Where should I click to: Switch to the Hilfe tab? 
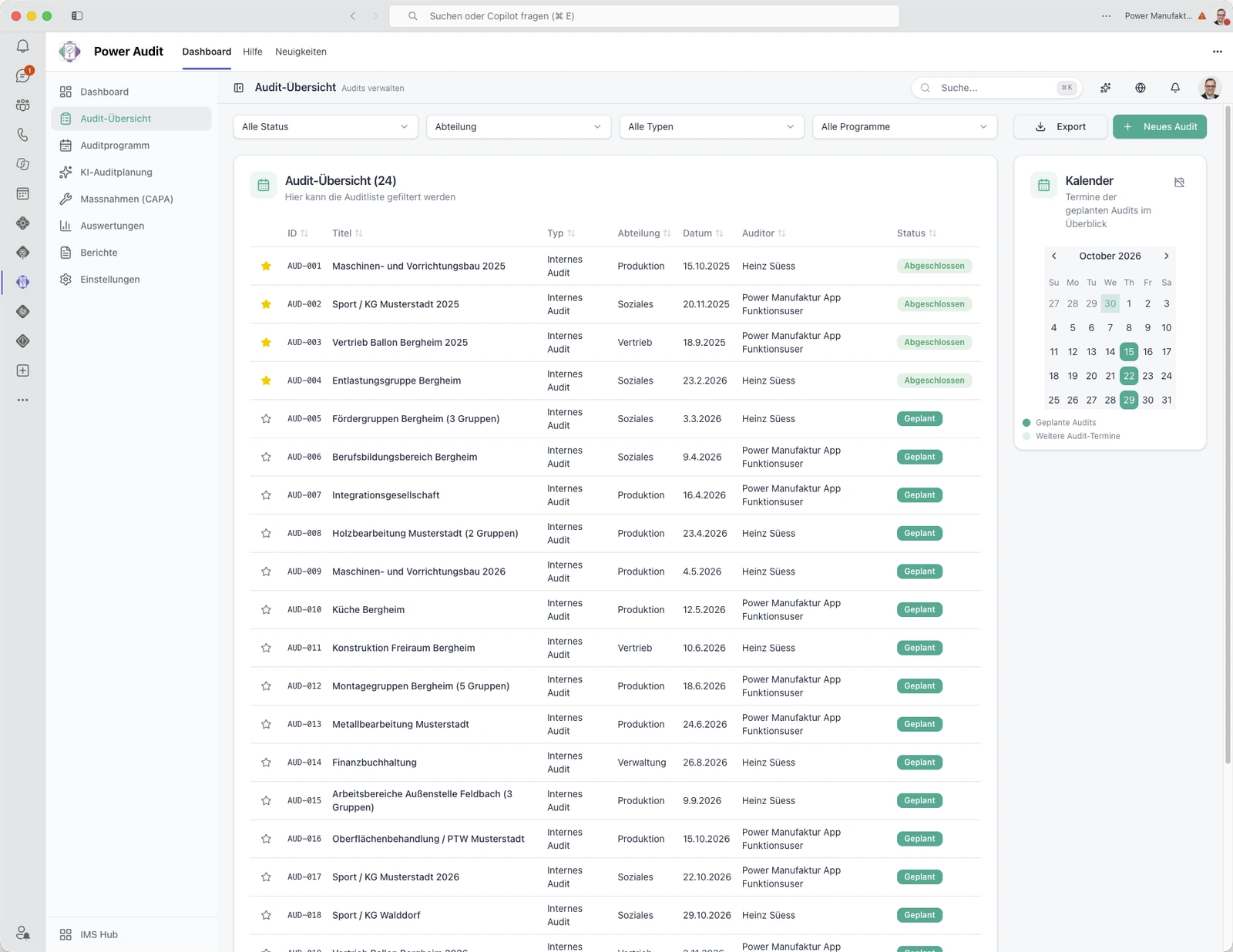253,52
